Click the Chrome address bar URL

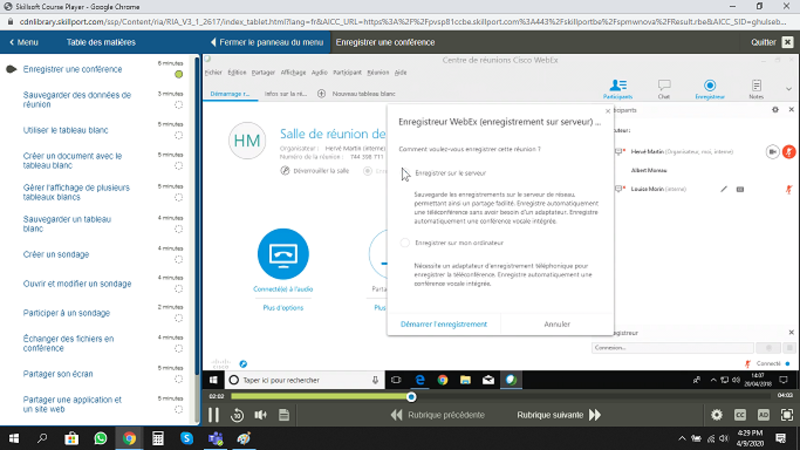tap(403, 22)
